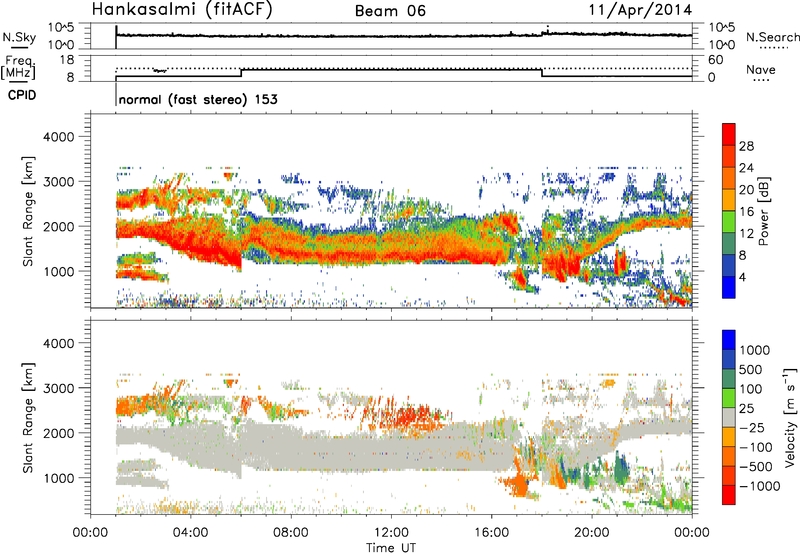The height and width of the screenshot is (554, 800).
Task: Click the 'Power [dB]' colorbar label
Action: tap(763, 211)
